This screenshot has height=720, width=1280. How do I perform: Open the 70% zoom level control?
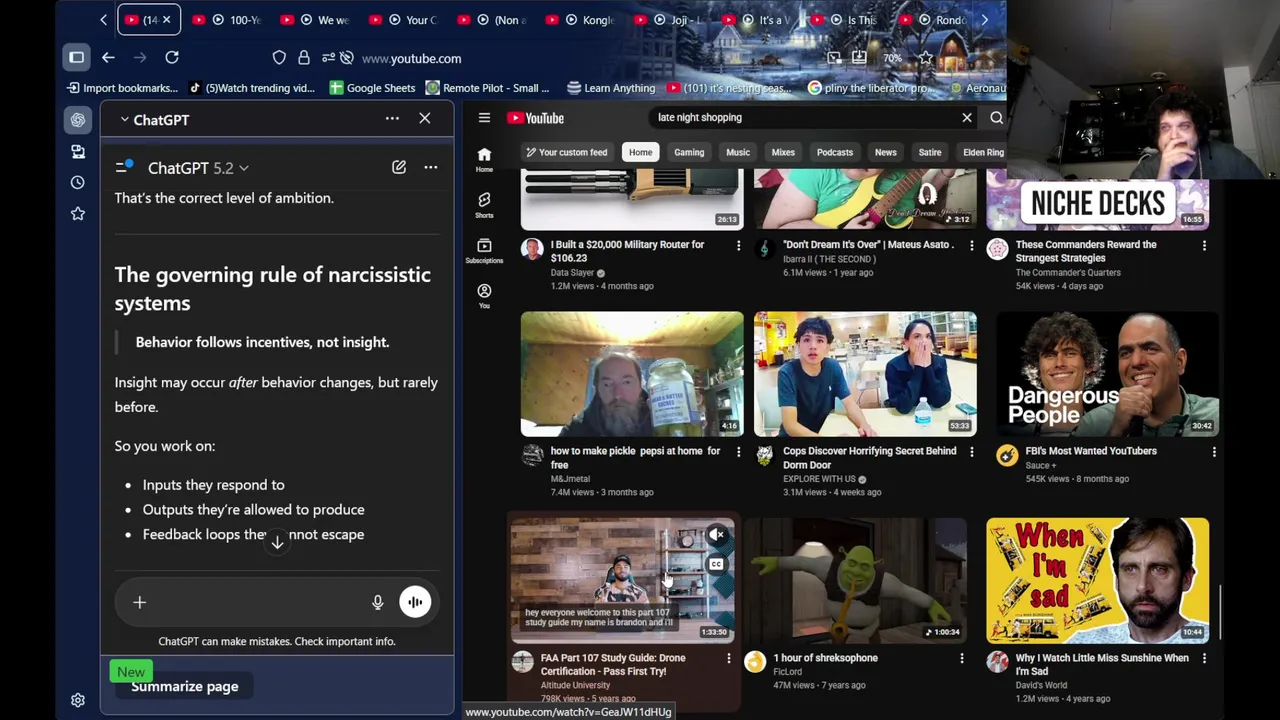click(891, 58)
